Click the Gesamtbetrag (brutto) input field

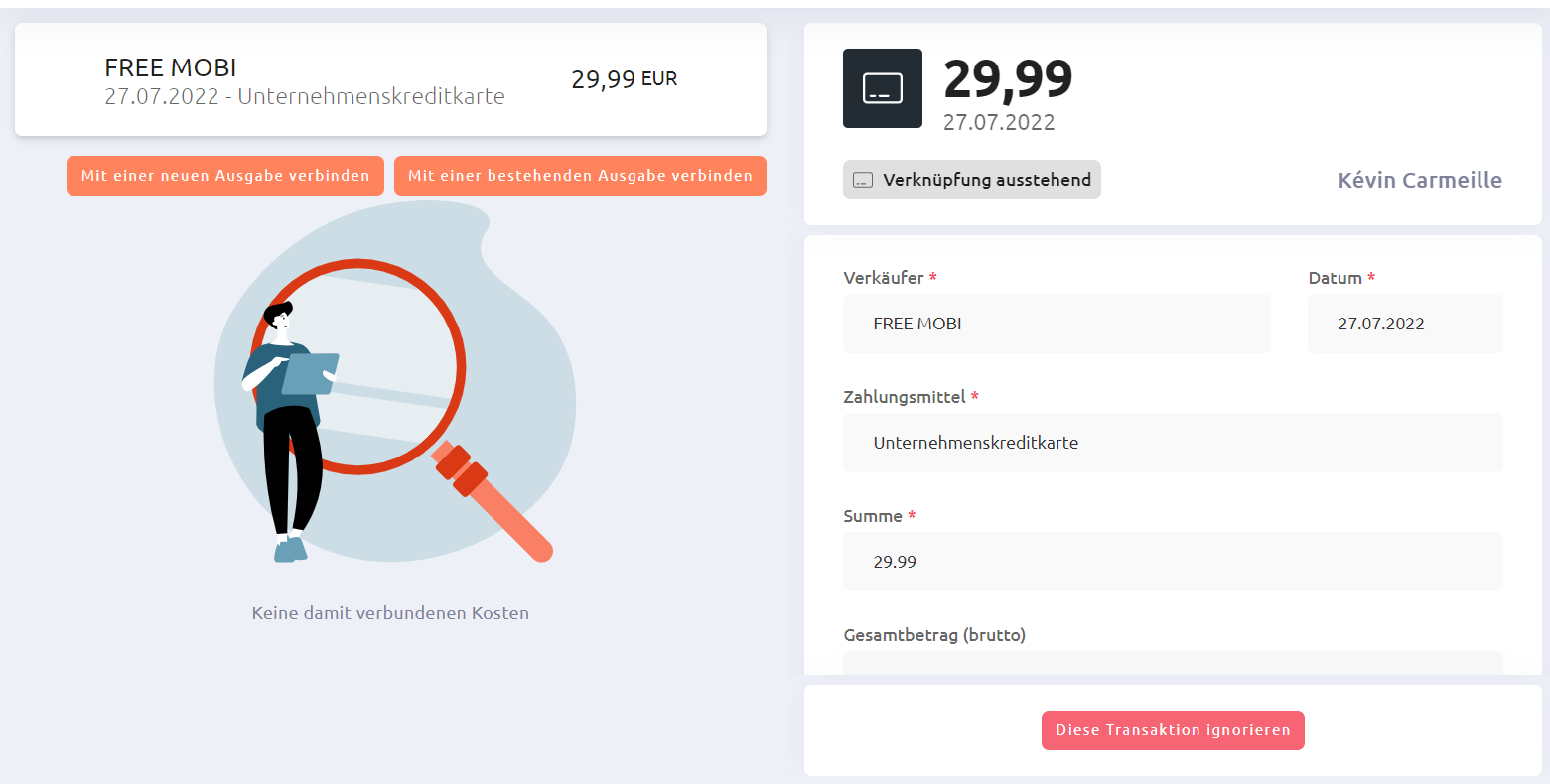coord(1173,663)
